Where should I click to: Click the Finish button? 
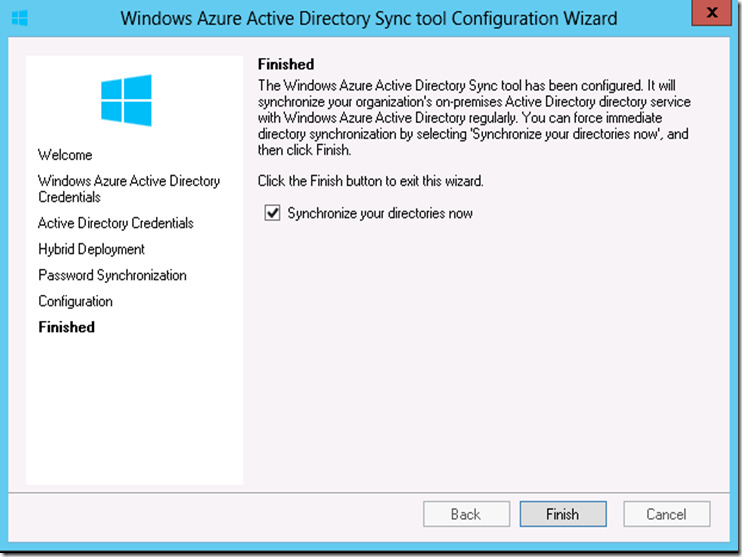[563, 514]
